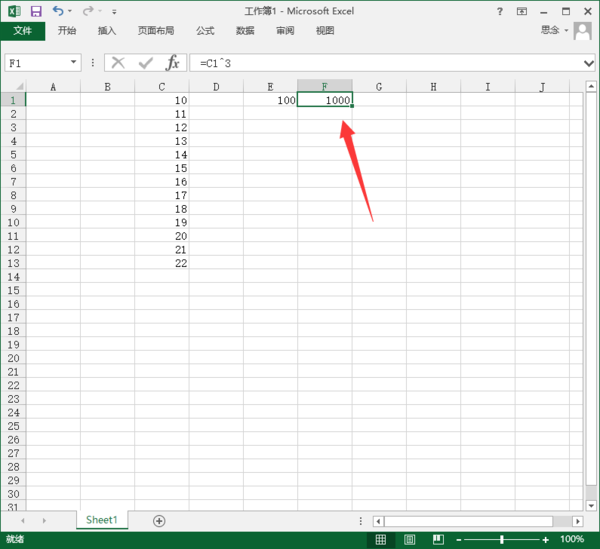The image size is (600, 549).
Task: Click the fx Insert Function icon
Action: (x=172, y=63)
